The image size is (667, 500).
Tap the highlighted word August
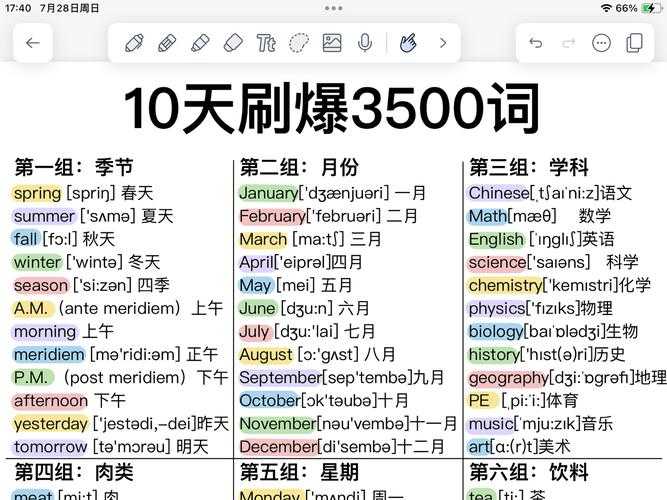pyautogui.click(x=266, y=354)
